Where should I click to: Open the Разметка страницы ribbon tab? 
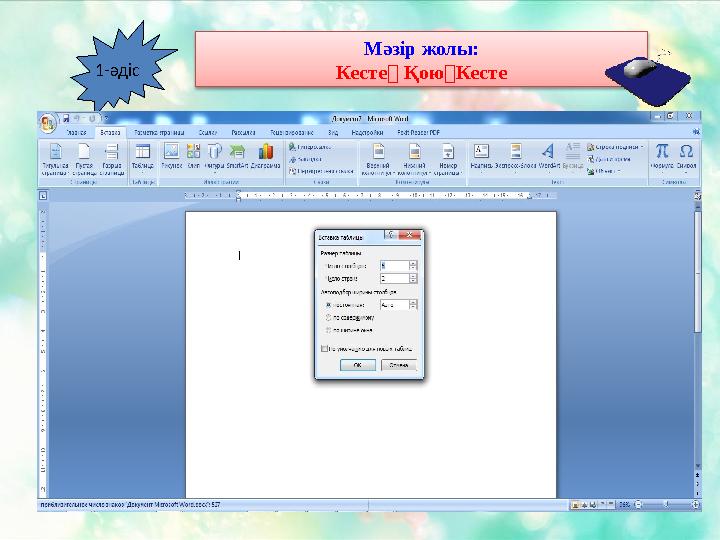(x=159, y=132)
